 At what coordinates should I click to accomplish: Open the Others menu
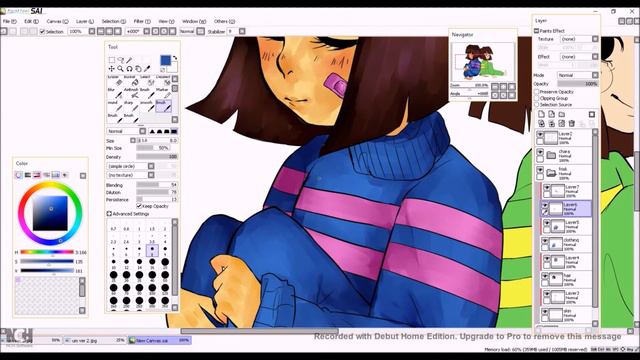224,21
